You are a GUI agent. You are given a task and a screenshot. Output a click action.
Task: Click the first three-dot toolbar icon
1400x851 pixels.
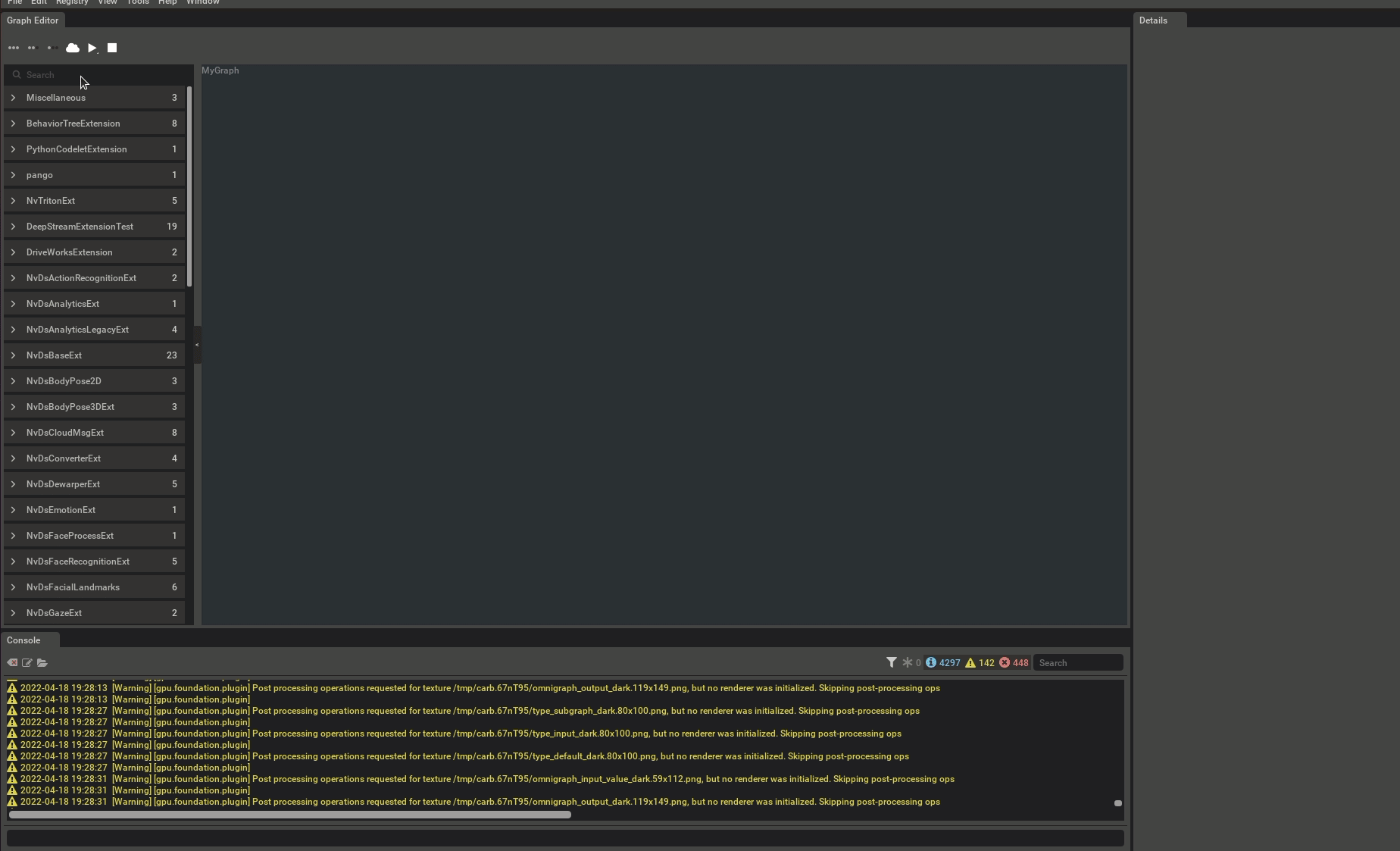tap(14, 48)
